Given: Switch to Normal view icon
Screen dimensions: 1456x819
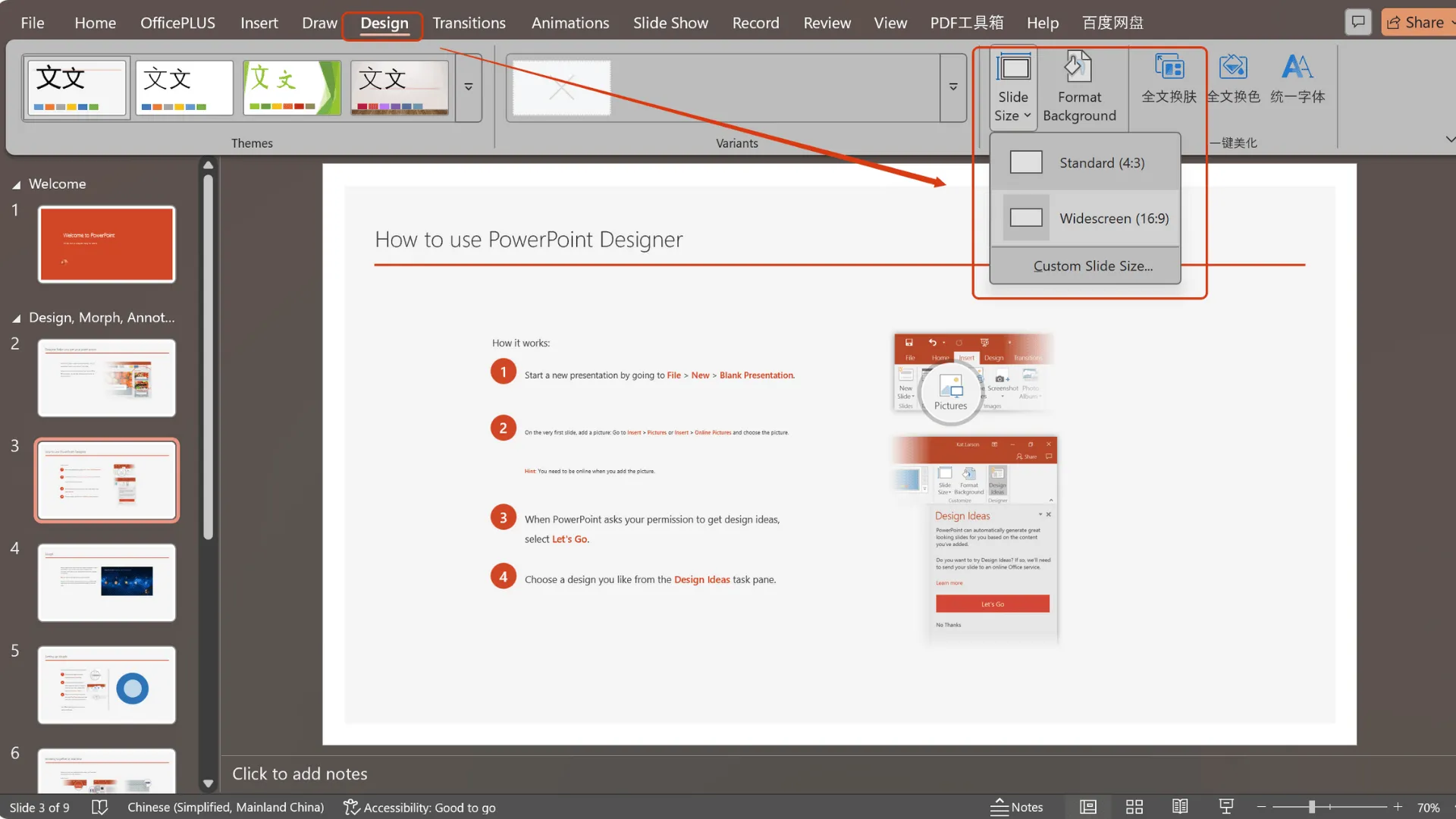Looking at the screenshot, I should (x=1088, y=808).
